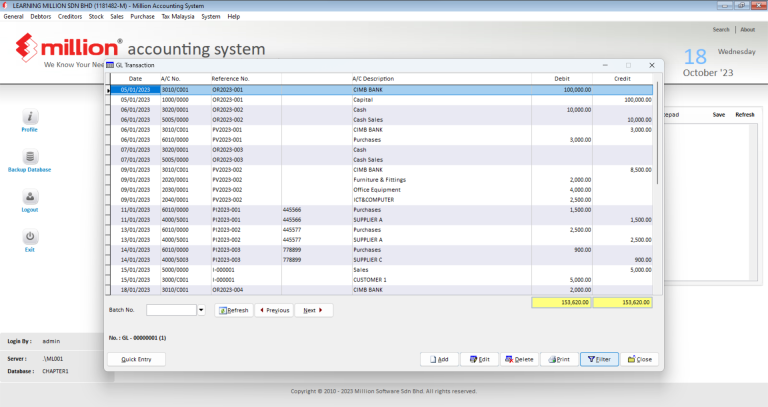Click the Logout icon

30,197
